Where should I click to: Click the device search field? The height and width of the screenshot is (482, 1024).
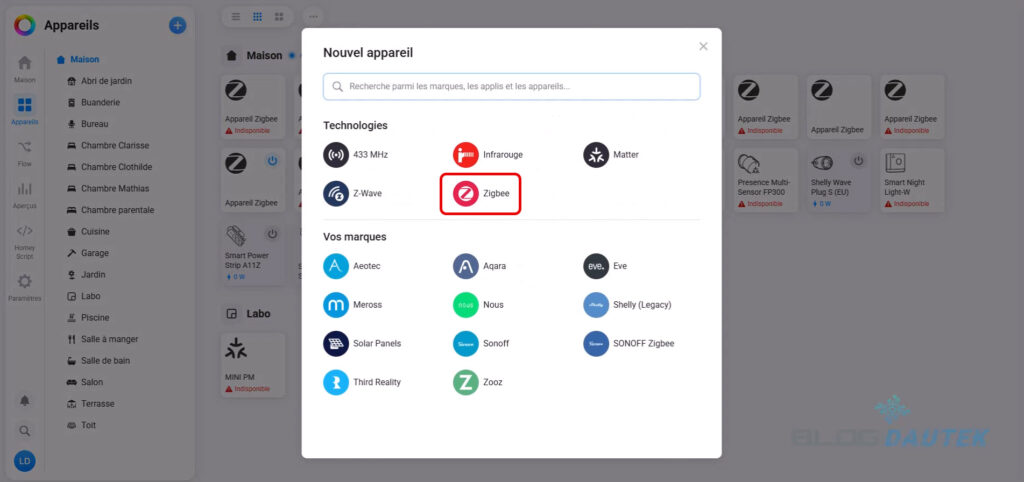(511, 86)
